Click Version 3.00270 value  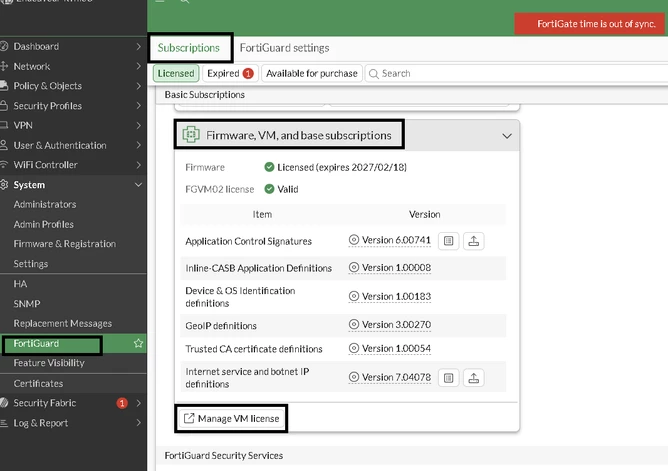(396, 325)
